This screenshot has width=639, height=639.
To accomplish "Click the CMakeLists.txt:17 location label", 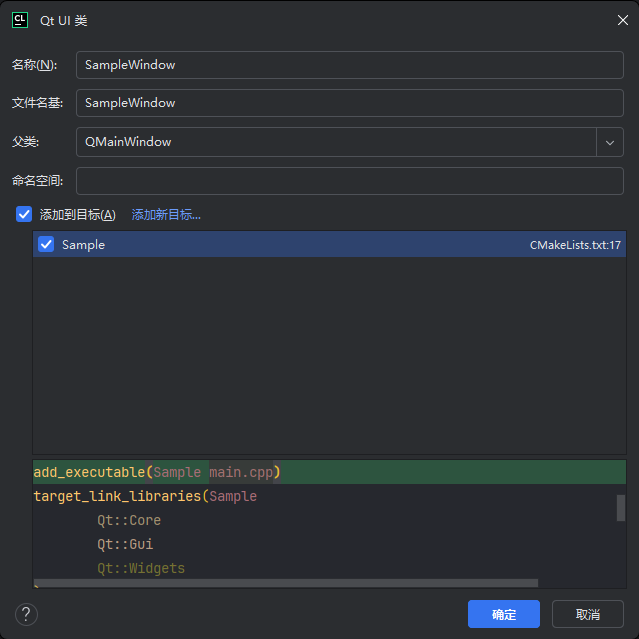I will [x=575, y=245].
